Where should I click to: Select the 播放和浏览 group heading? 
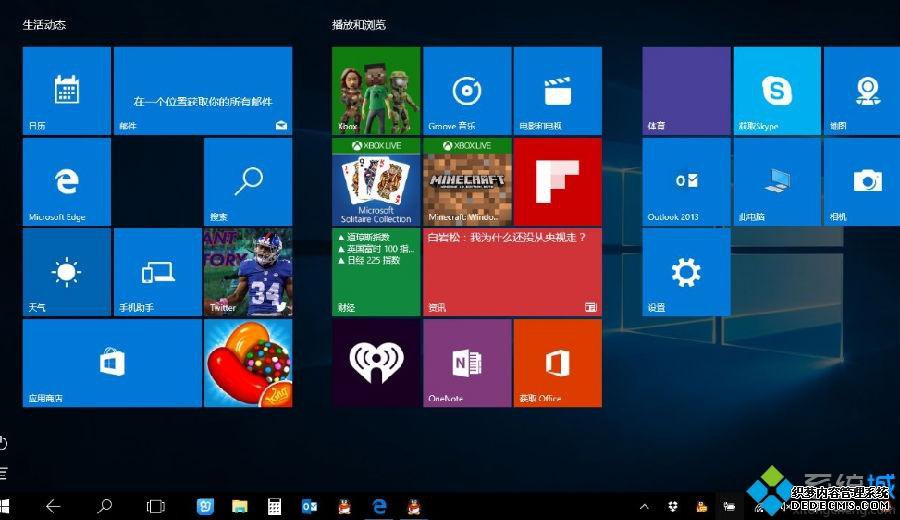click(x=359, y=25)
